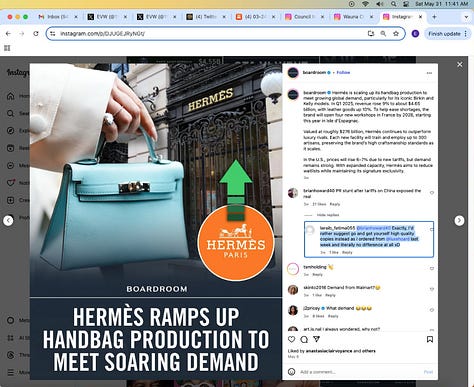Switch to the Instagram 'Council' tab
The image size is (474, 387).
tap(305, 17)
